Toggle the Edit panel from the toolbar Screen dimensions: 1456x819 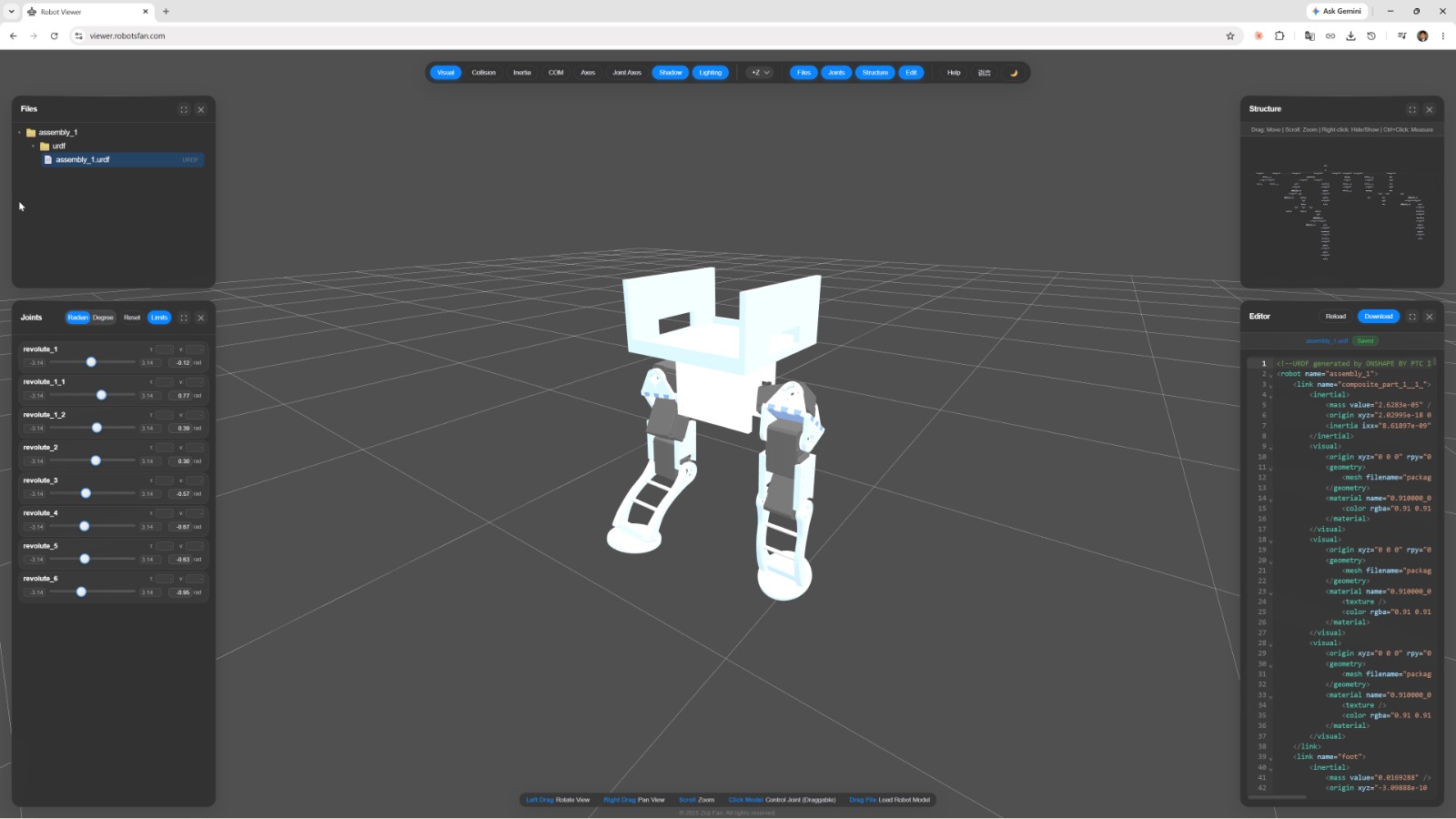(911, 73)
